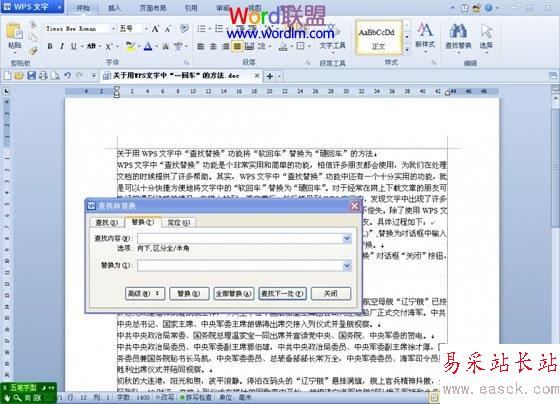Click the 查找内容 input field

240,238
